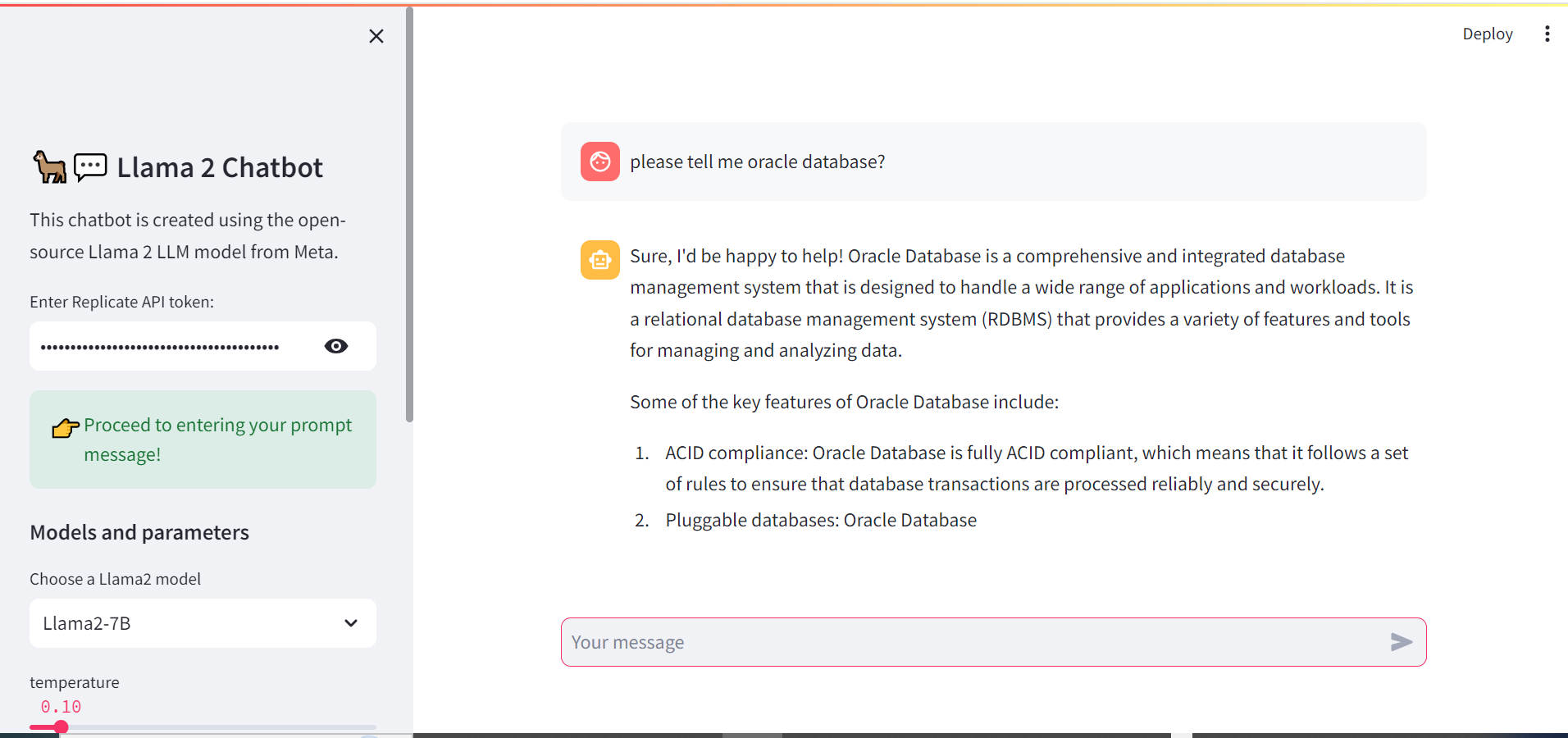Open the Llama2-7B model selector
The height and width of the screenshot is (738, 1568).
[189, 623]
